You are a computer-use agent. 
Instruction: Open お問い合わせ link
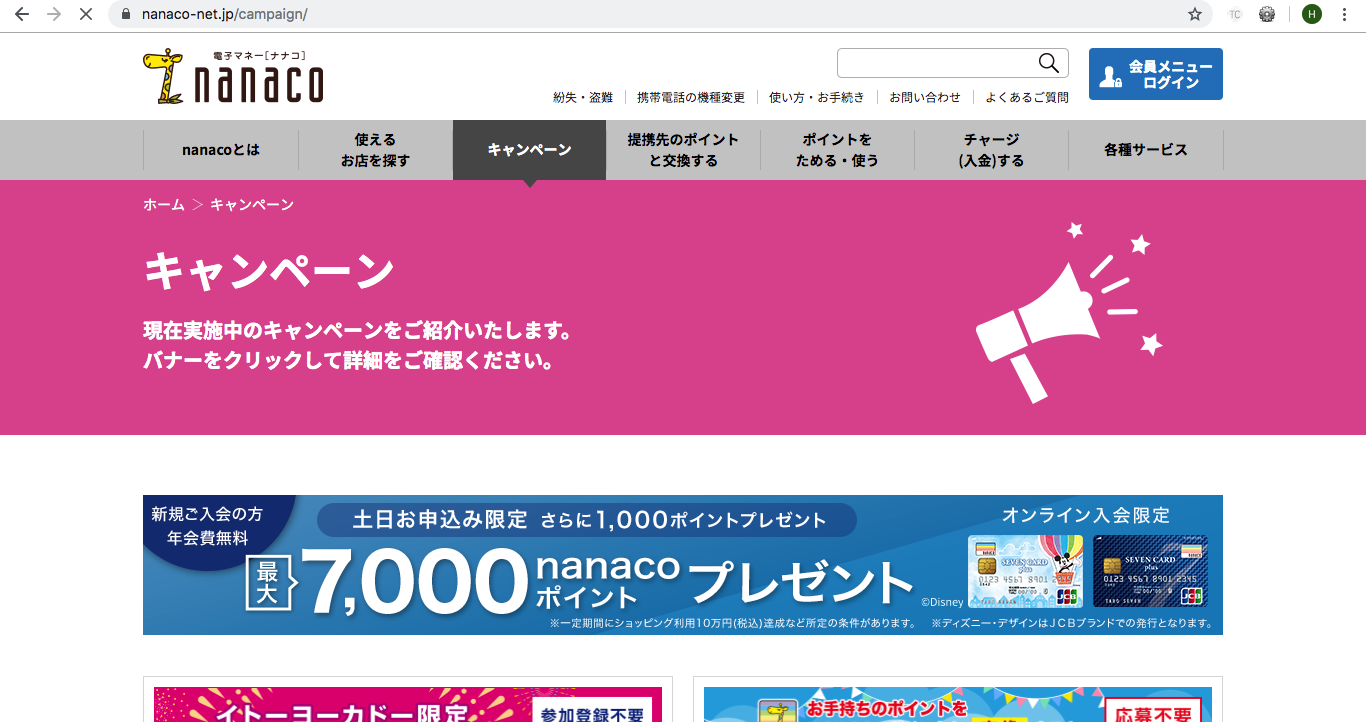[x=925, y=97]
